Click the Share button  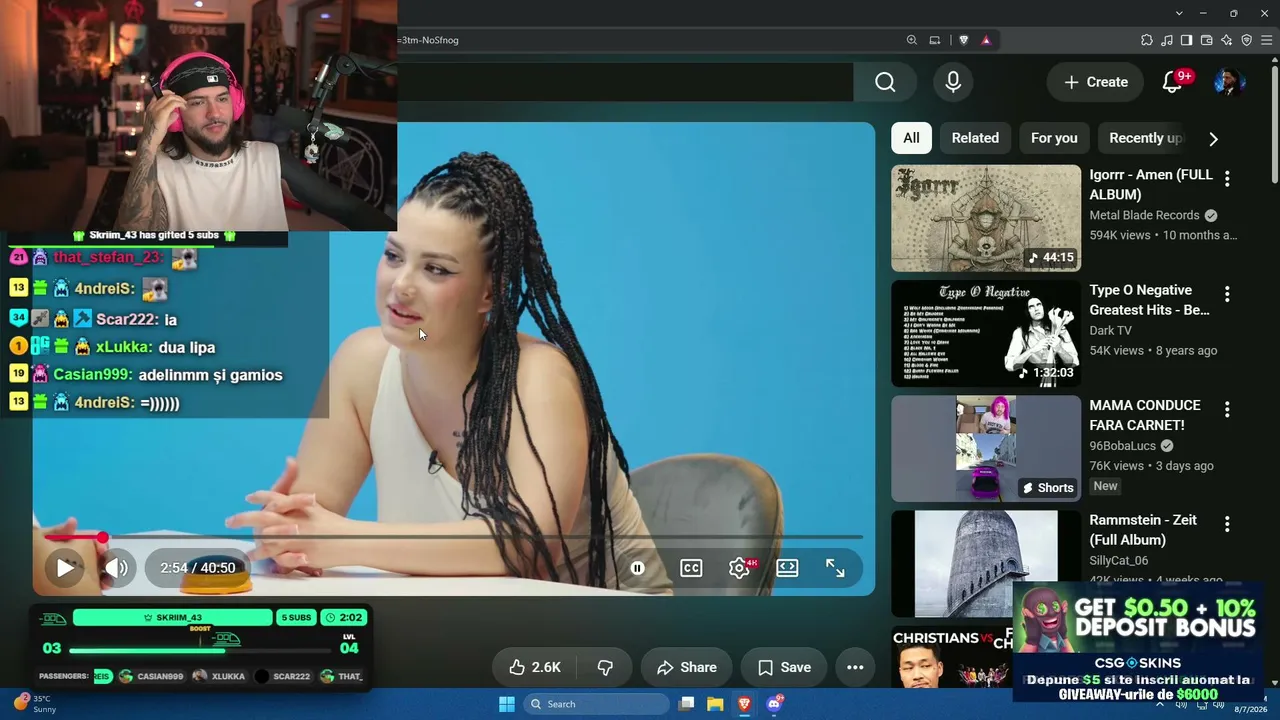686,667
